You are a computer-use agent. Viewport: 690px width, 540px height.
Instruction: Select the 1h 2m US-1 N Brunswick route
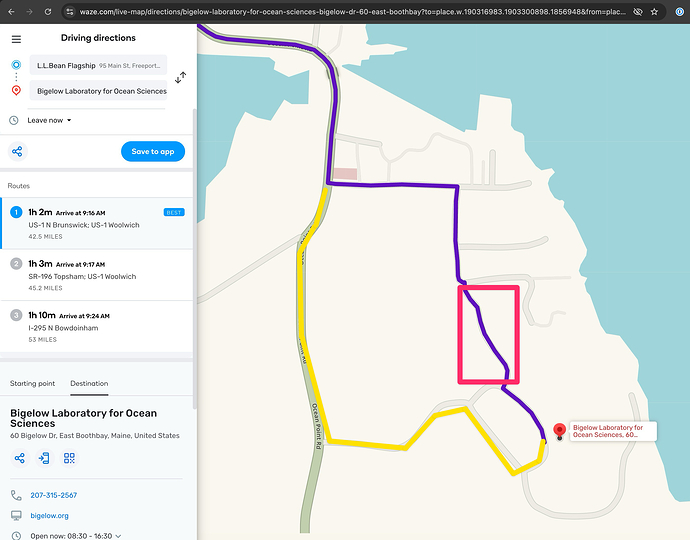coord(97,224)
